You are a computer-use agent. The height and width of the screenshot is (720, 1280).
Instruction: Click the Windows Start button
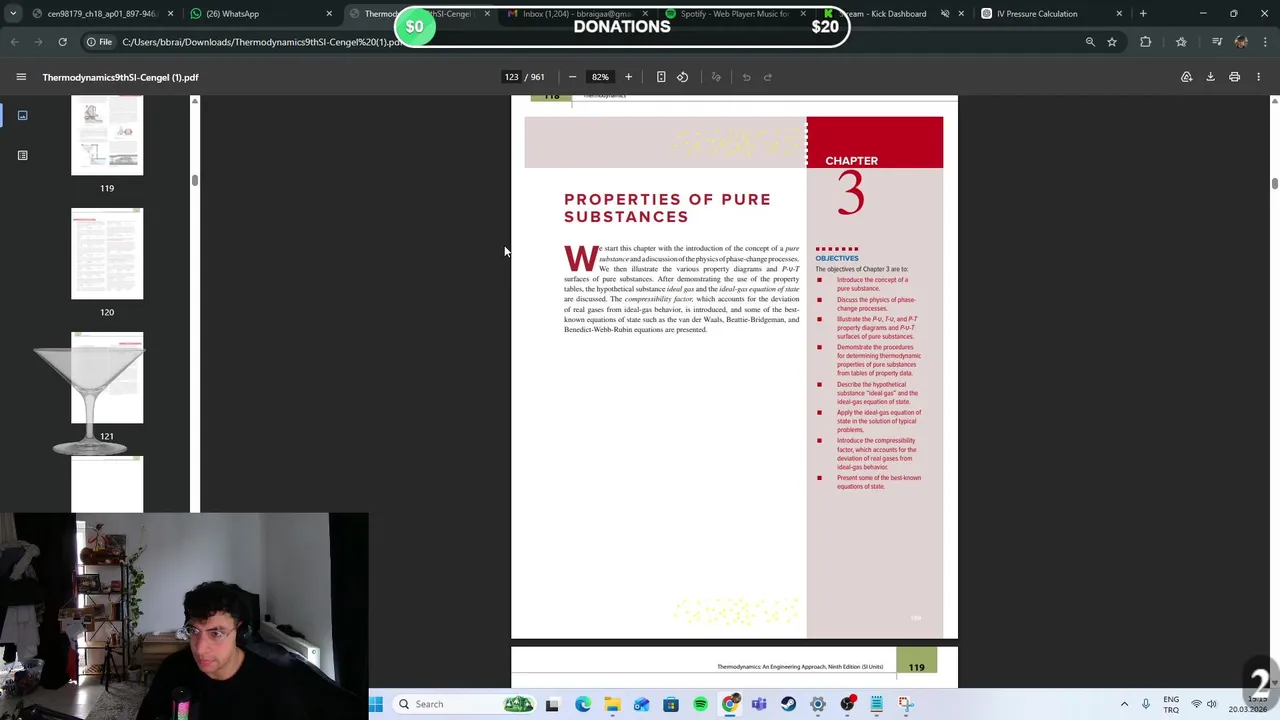click(x=376, y=704)
